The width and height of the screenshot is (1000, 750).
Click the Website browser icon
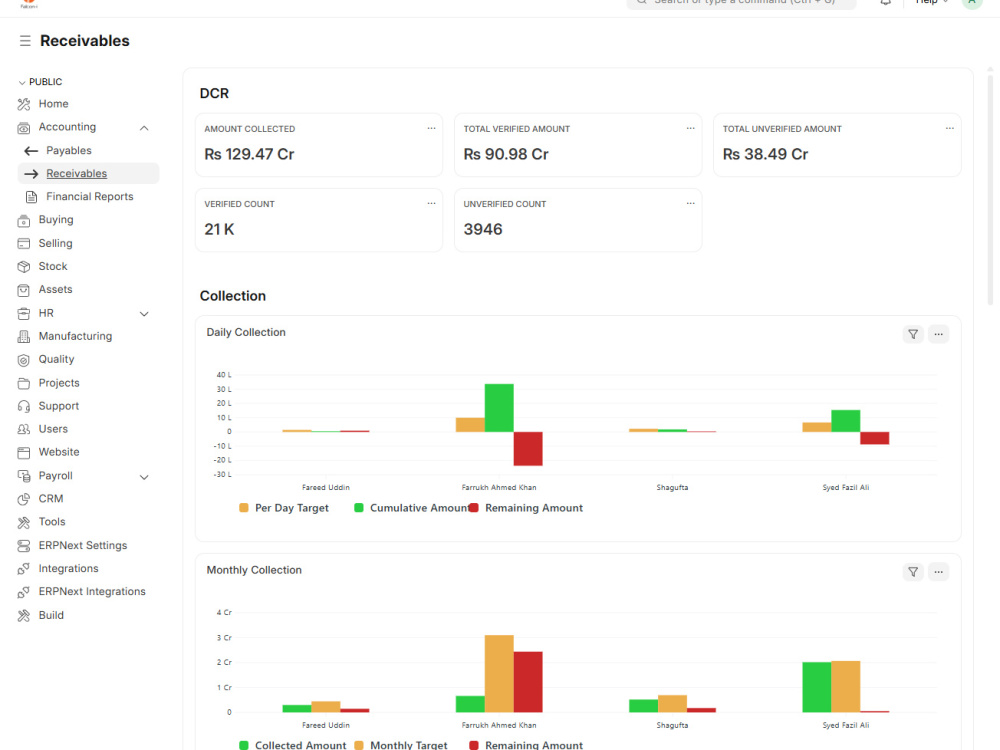(x=24, y=453)
